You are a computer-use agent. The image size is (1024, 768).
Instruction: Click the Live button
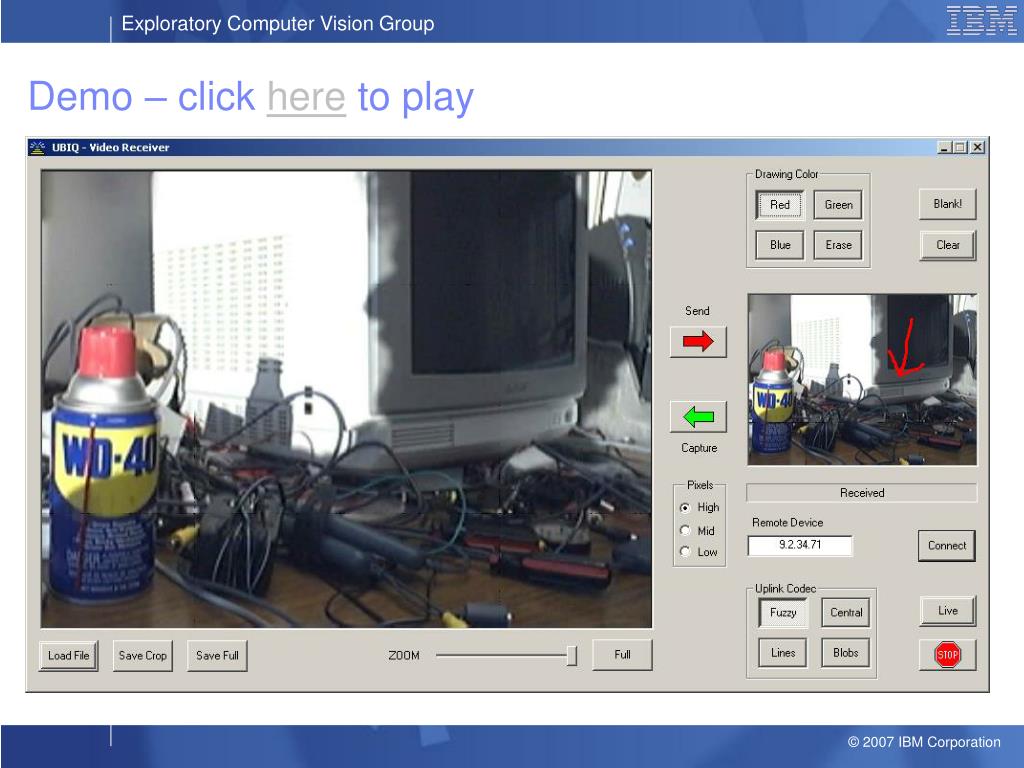coord(948,611)
